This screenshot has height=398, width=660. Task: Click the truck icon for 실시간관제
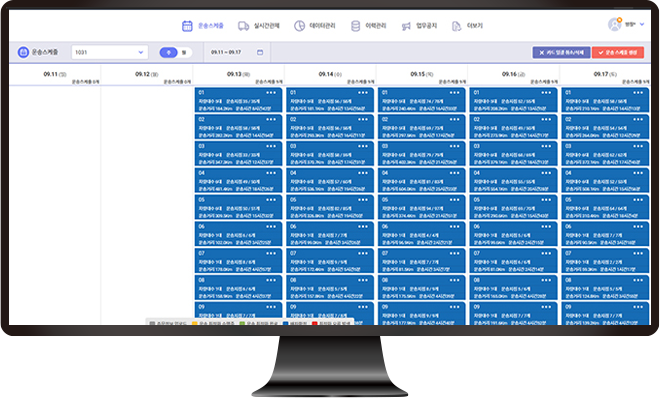click(243, 26)
